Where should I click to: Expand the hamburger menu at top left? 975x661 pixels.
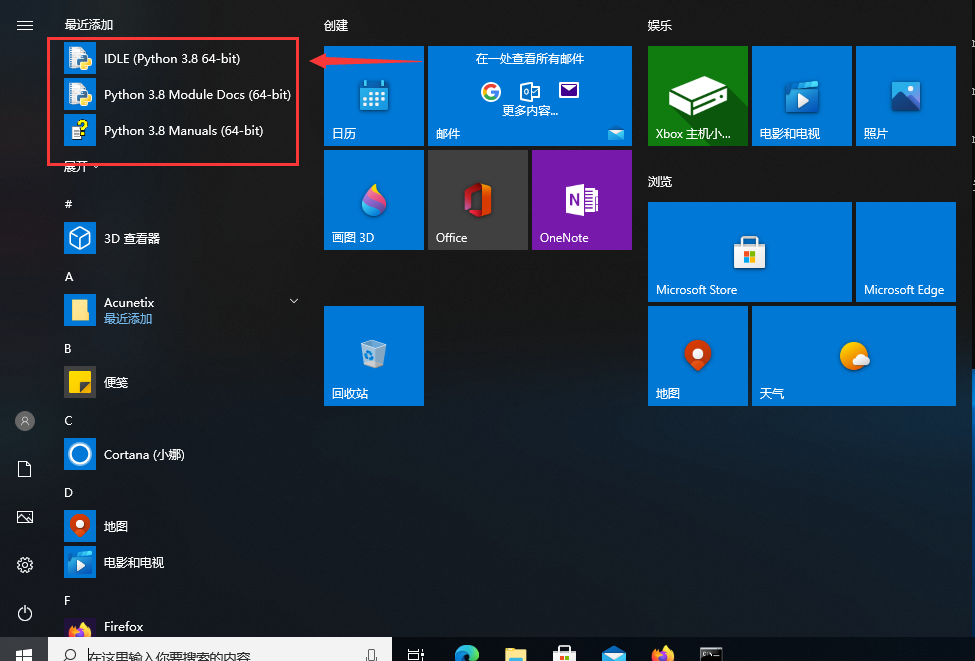pos(25,25)
